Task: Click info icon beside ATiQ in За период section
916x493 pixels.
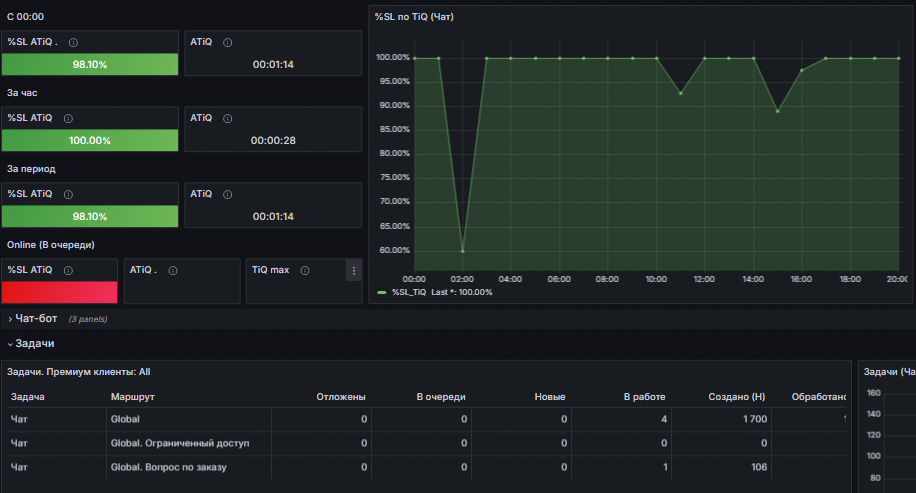Action: tap(228, 194)
